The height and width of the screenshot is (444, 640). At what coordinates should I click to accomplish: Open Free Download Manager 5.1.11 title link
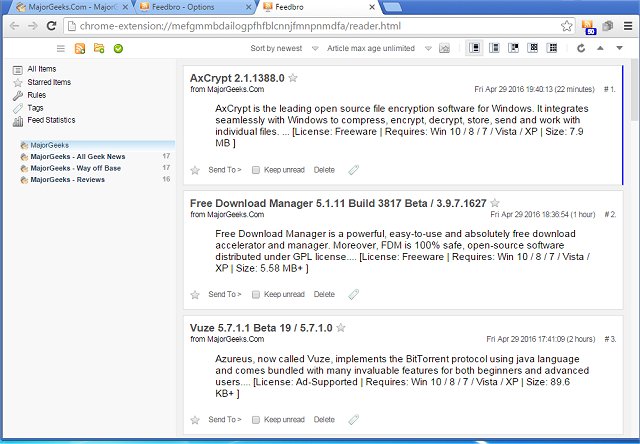pos(338,203)
